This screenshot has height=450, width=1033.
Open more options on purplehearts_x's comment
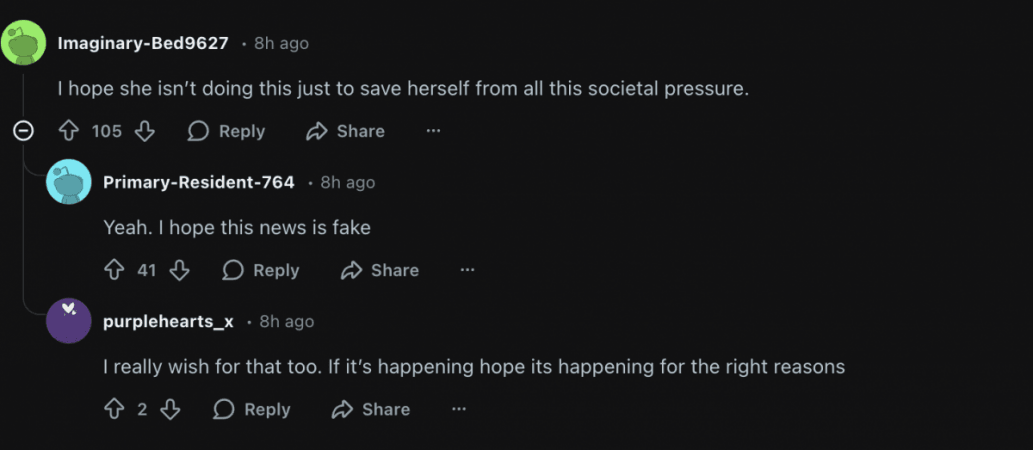[459, 409]
